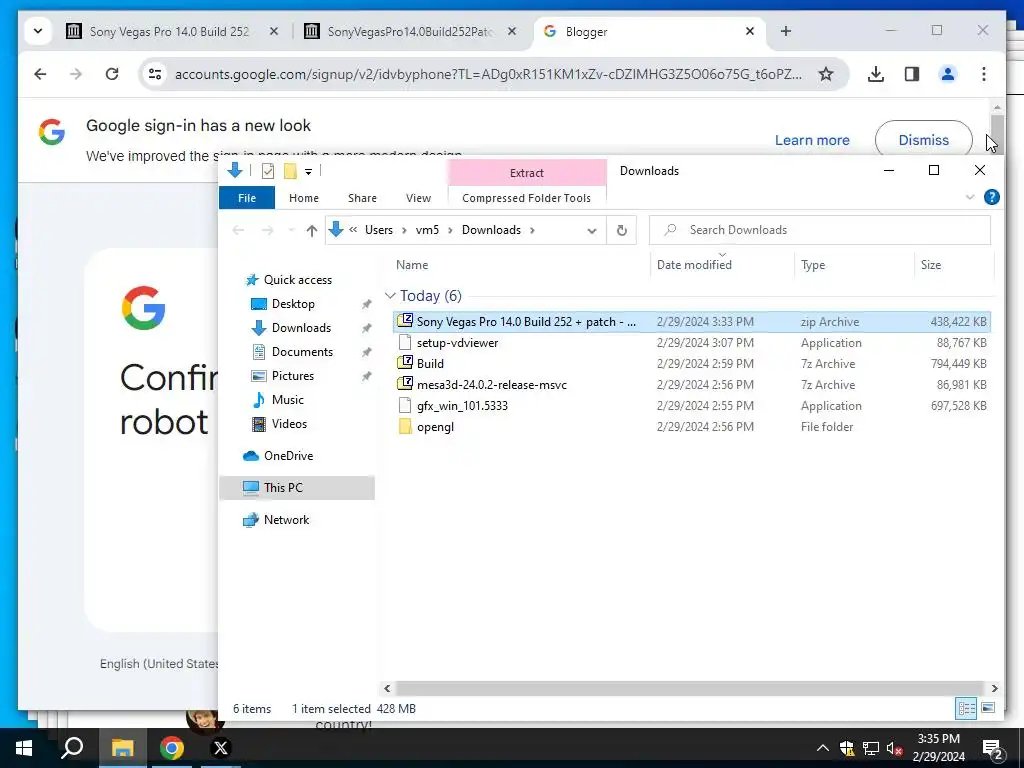Screen dimensions: 1024x768
Task: Switch to SonyVegasPro14.0Build252Patch tab
Action: pyautogui.click(x=411, y=31)
